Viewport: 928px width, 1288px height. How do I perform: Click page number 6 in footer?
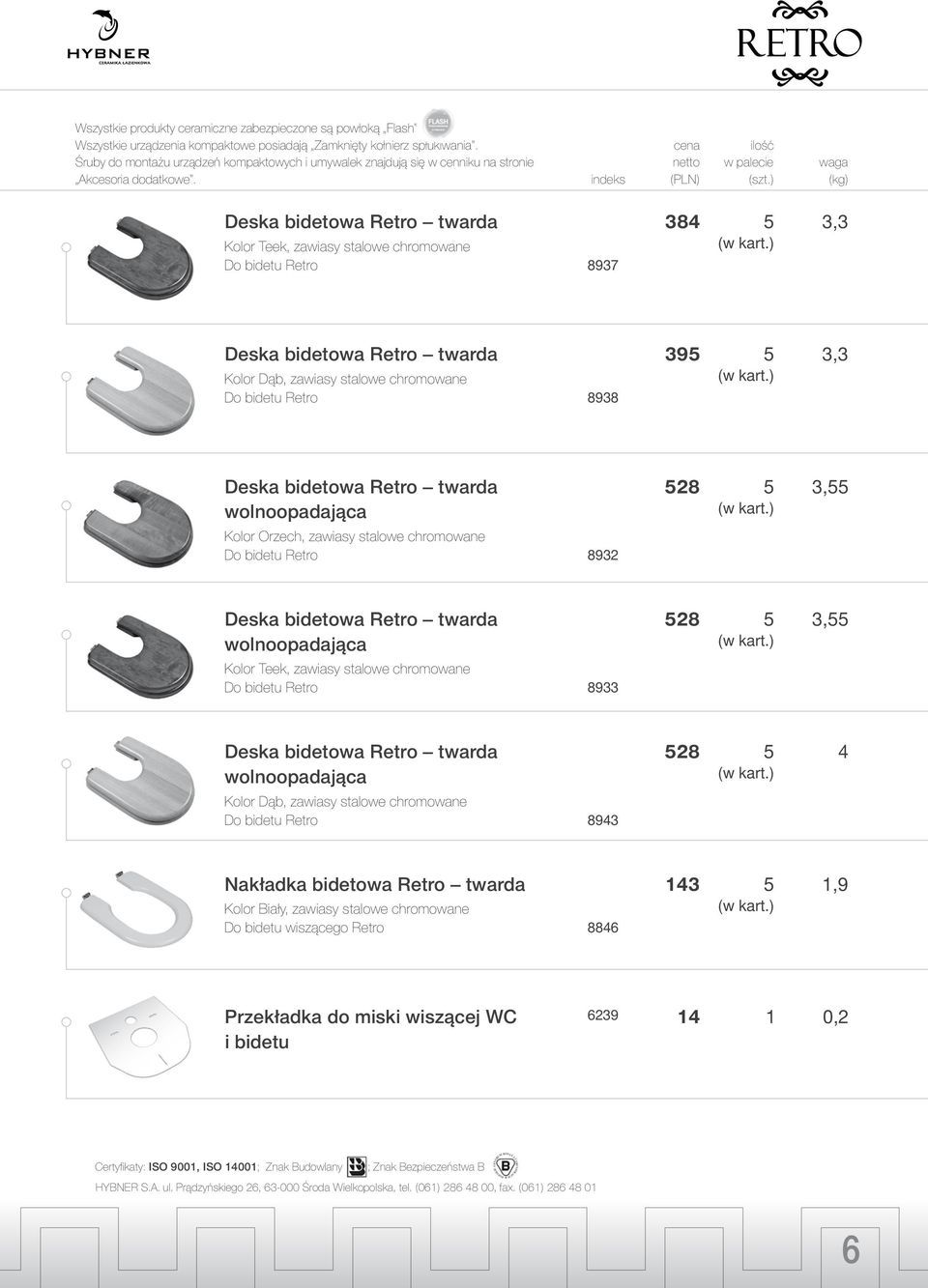[850, 1249]
